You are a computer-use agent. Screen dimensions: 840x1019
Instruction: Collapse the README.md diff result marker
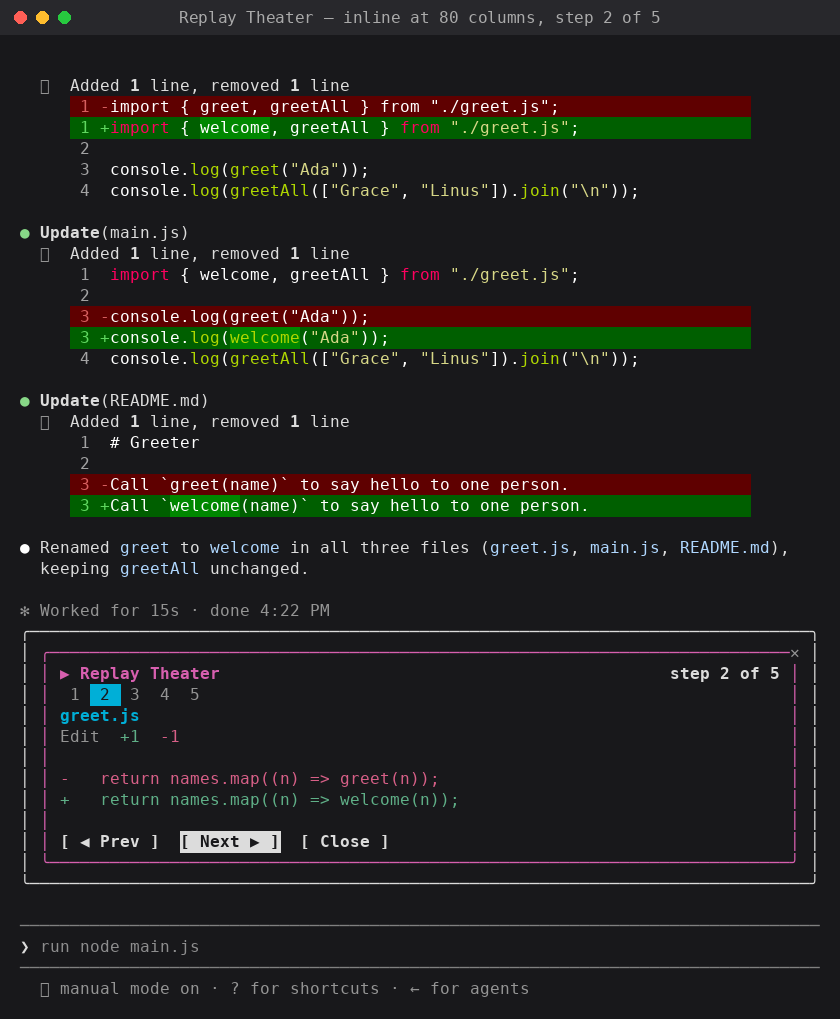(45, 422)
